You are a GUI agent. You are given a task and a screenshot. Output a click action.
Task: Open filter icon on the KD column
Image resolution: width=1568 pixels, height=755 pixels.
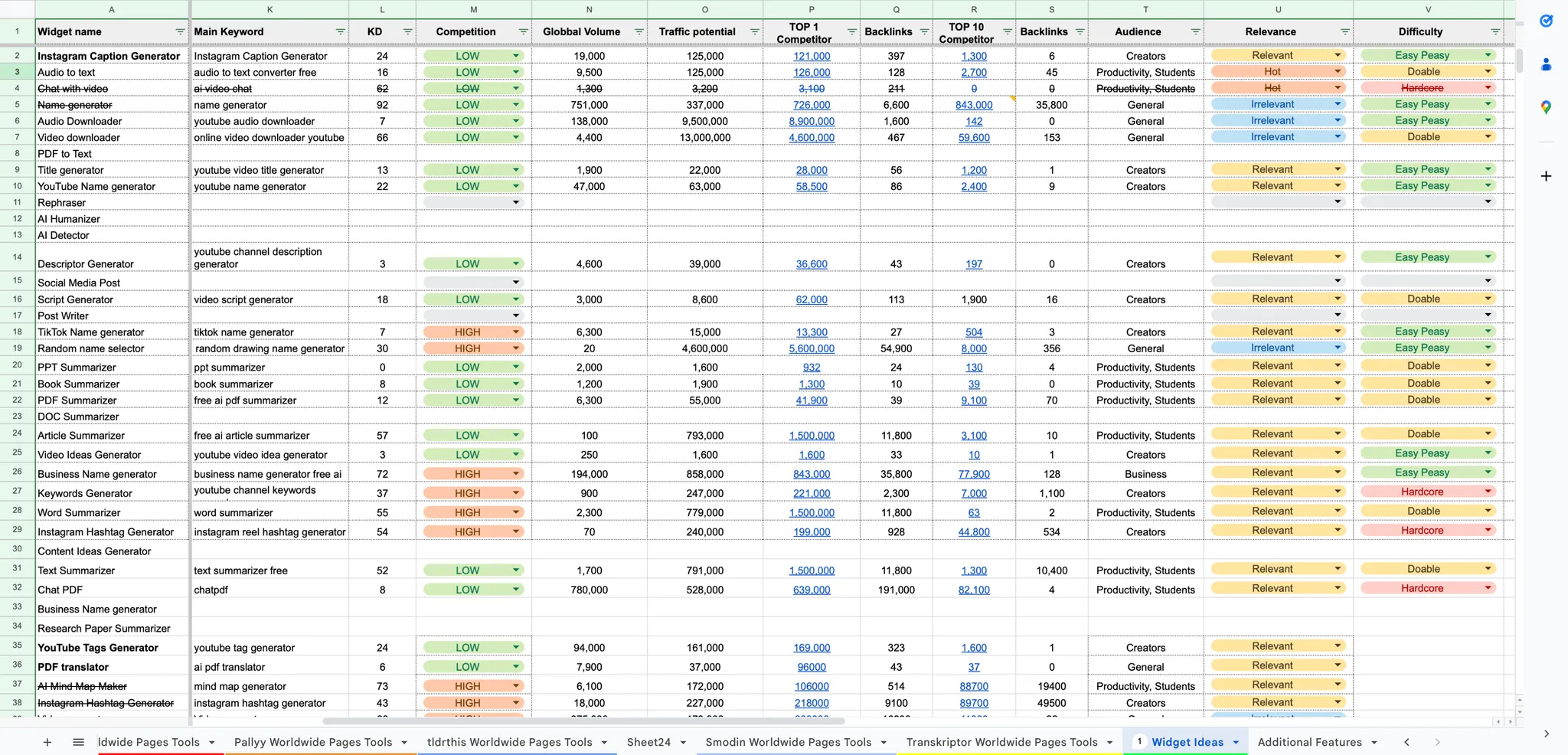(407, 31)
